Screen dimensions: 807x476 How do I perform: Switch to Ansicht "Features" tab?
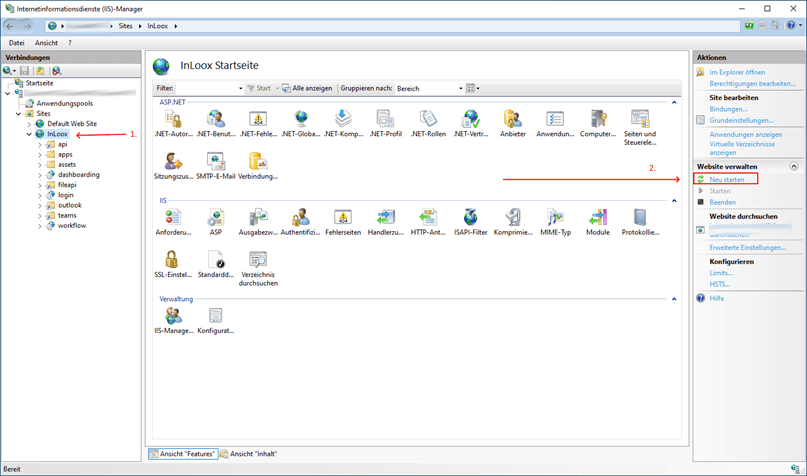tap(183, 454)
